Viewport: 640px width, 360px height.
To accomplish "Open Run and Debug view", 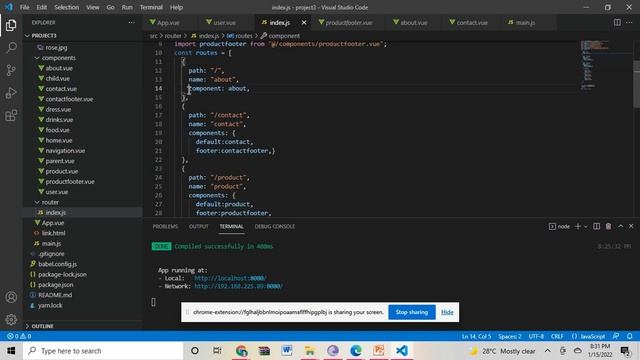I will [x=11, y=93].
